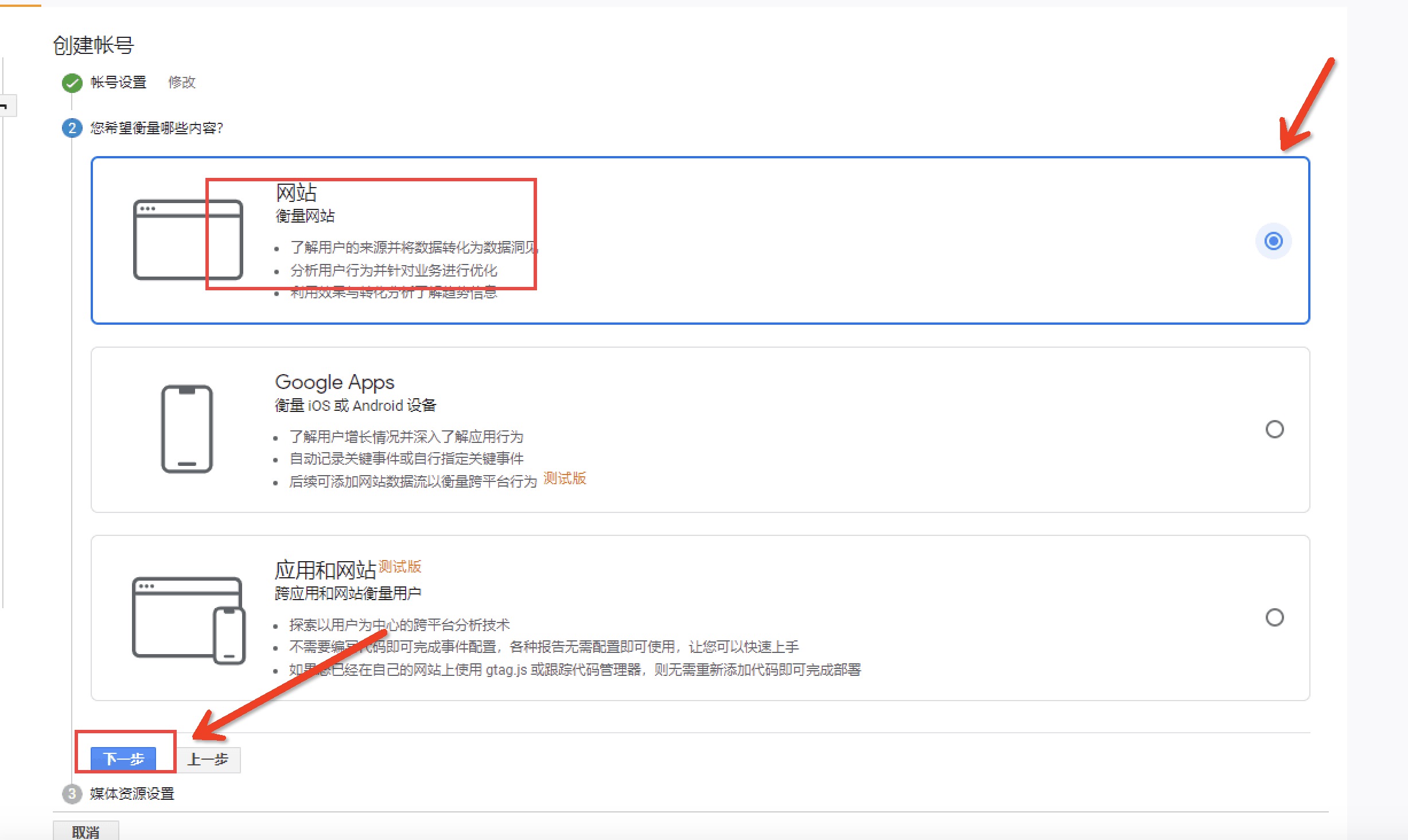1408x840 pixels.
Task: Click the 网站 card title
Action: (x=296, y=193)
